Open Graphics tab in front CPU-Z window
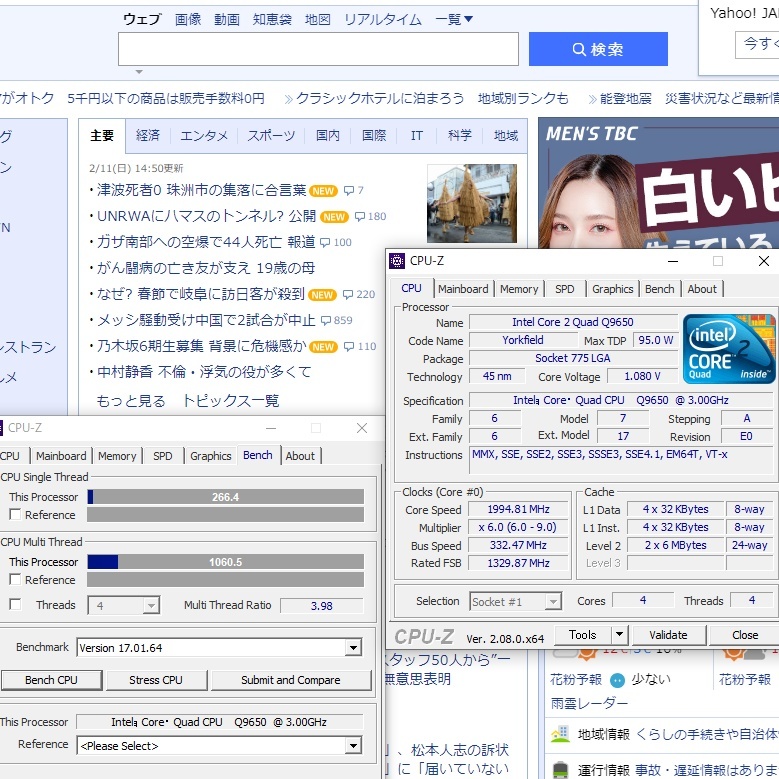Image resolution: width=779 pixels, height=779 pixels. (613, 289)
